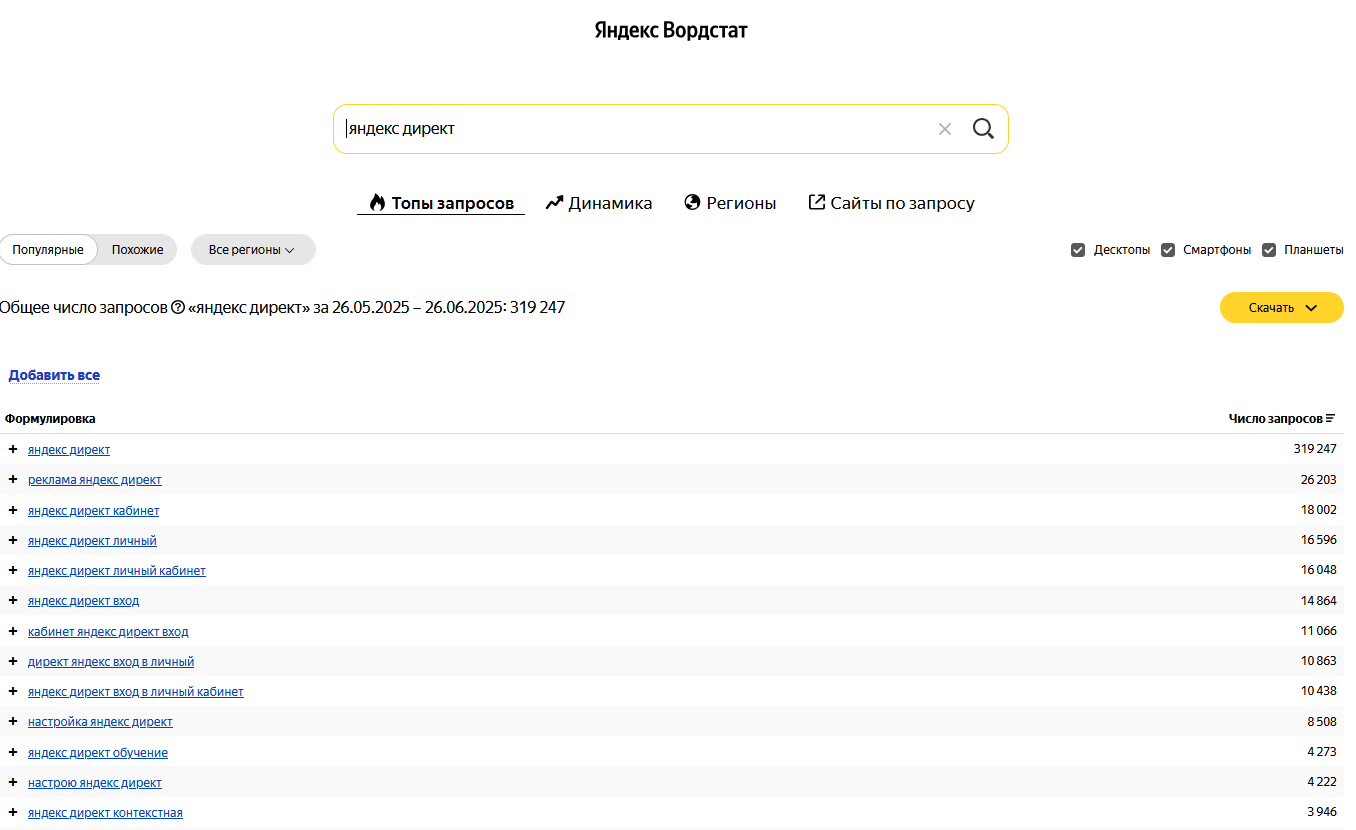Add 'яндекс директ личный кабинет' using plus icon
The width and height of the screenshot is (1356, 830).
pyautogui.click(x=13, y=570)
